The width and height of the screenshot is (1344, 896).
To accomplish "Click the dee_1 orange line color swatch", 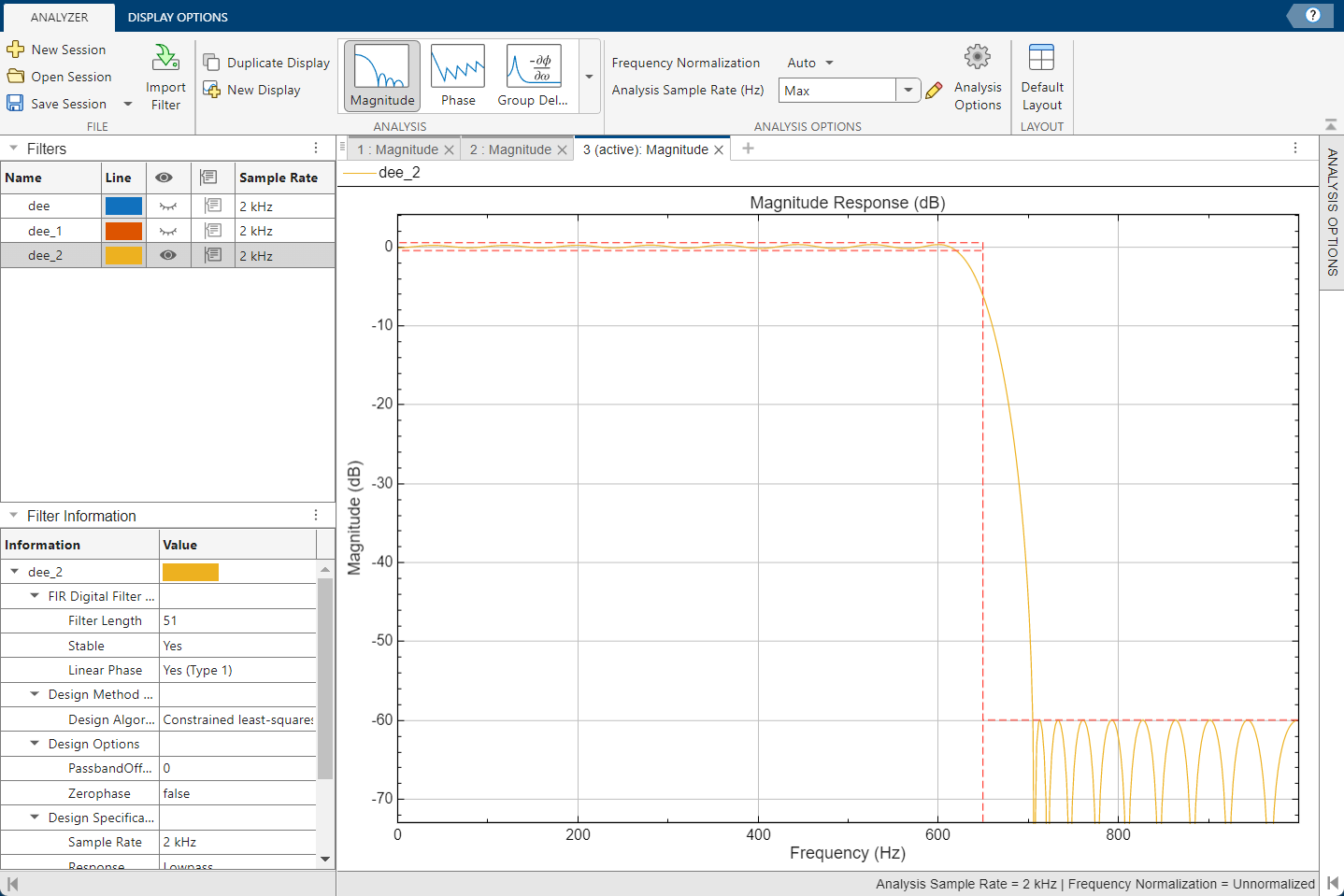I will pos(123,231).
